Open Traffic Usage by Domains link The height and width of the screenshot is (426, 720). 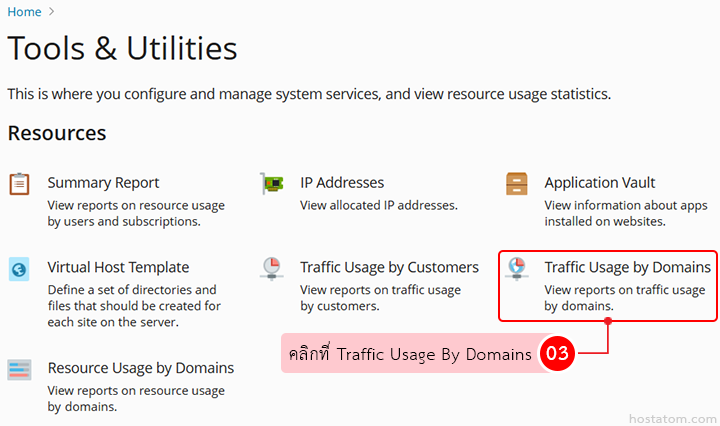[x=627, y=267]
